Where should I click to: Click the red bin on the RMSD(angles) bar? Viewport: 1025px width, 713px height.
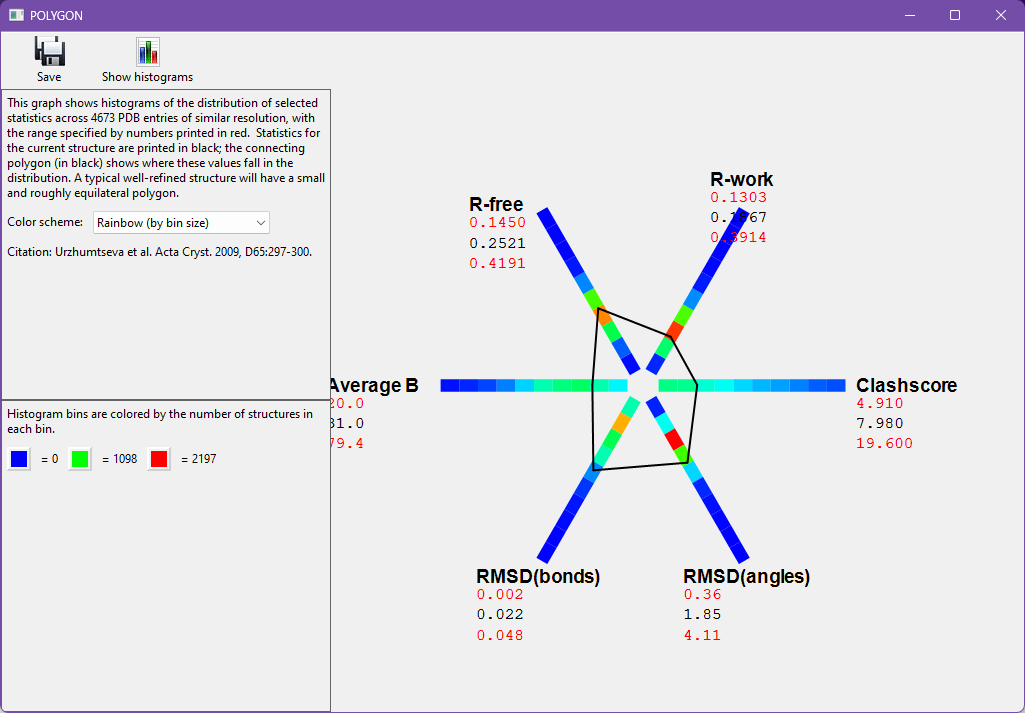click(x=674, y=438)
